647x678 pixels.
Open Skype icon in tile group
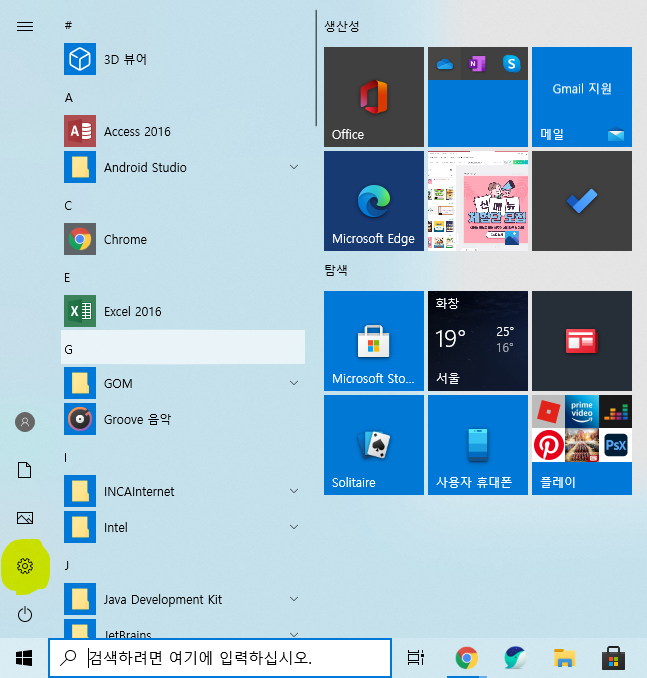coord(511,64)
